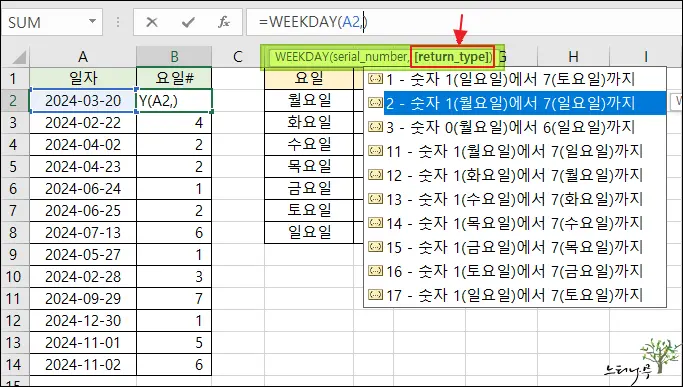This screenshot has height=387, width=683.
Task: Select the 수요일 cell
Action: pos(309,145)
